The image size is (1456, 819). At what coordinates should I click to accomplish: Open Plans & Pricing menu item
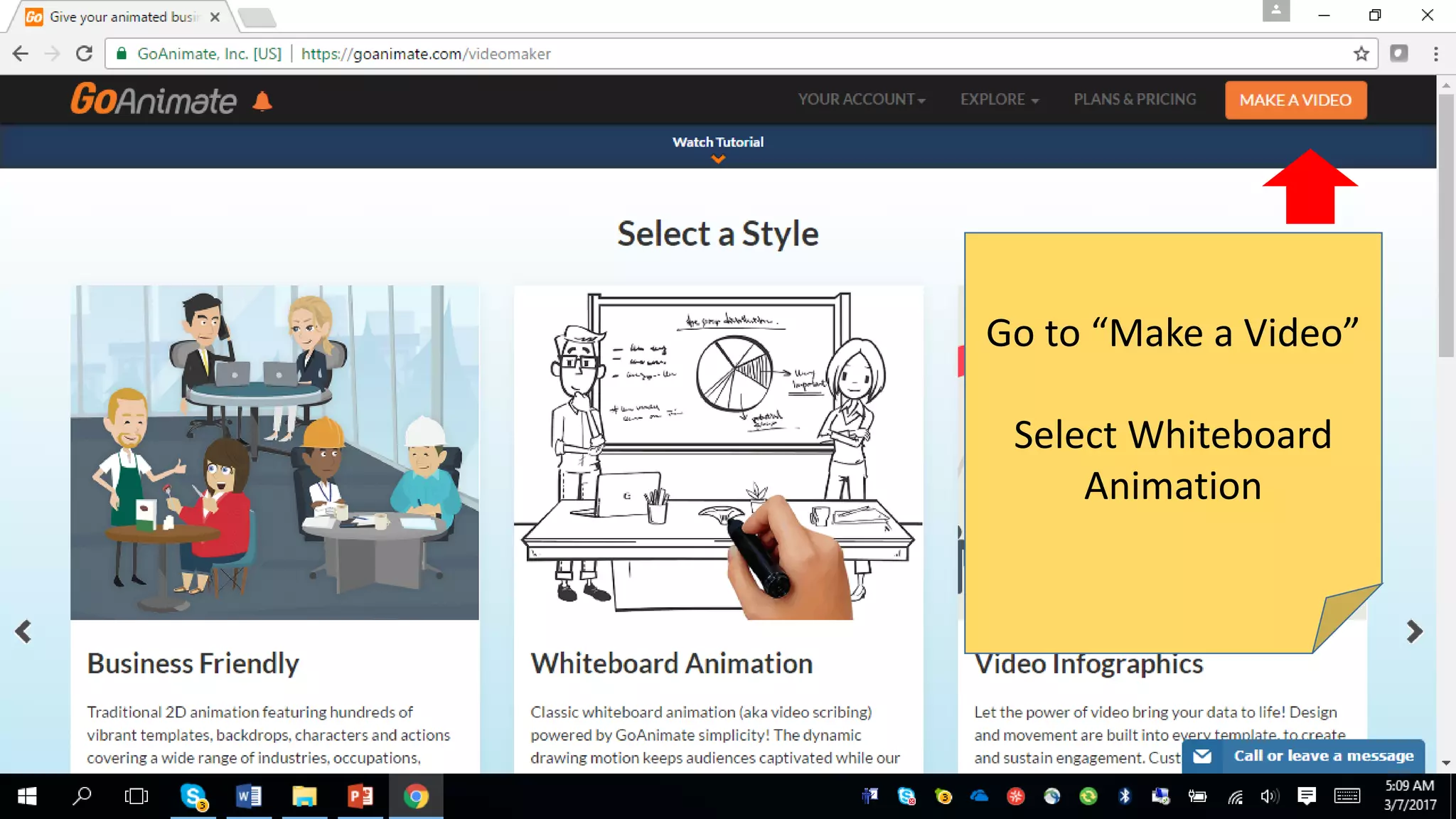pos(1135,100)
